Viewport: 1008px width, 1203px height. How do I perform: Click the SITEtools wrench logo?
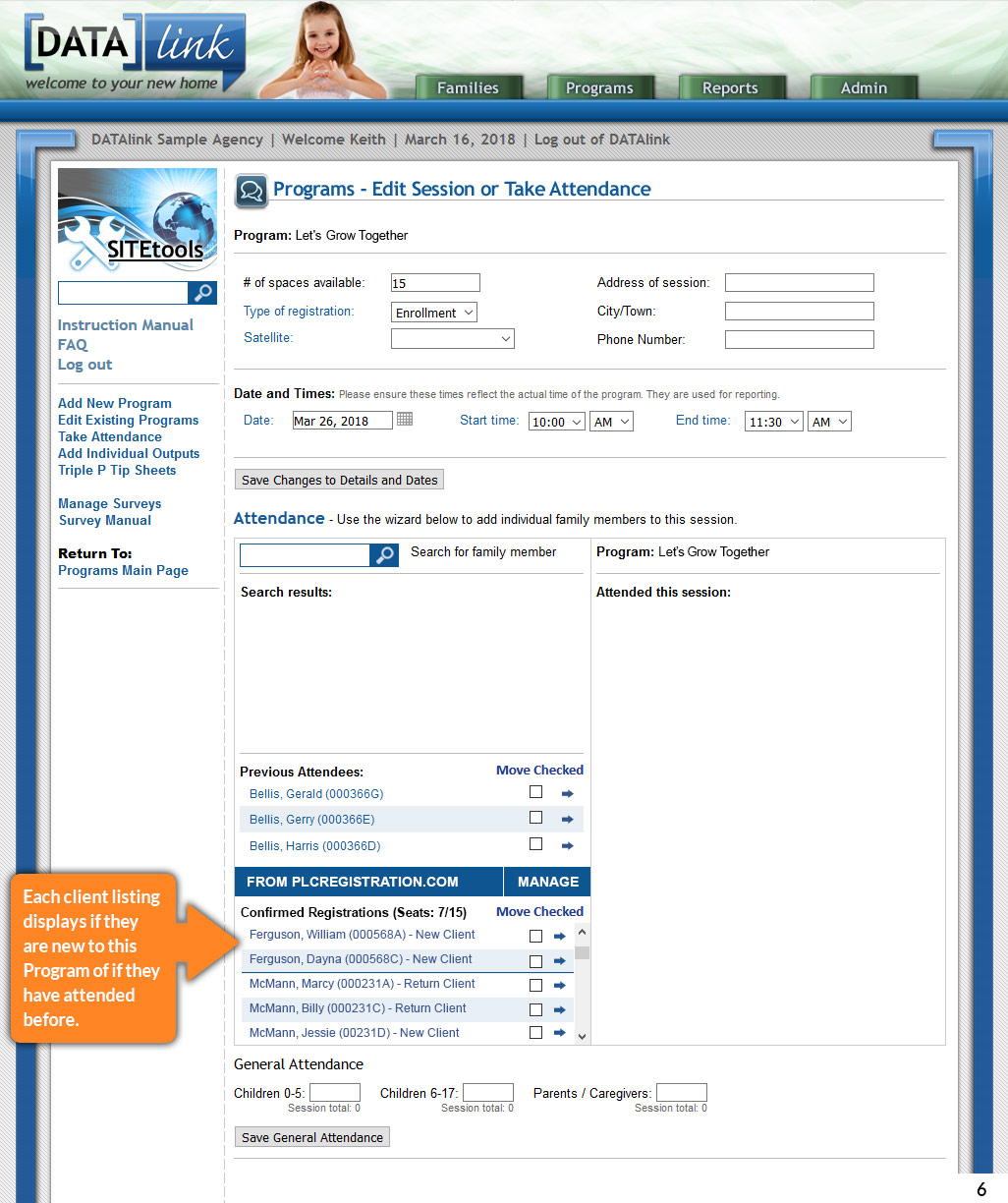pyautogui.click(x=138, y=221)
